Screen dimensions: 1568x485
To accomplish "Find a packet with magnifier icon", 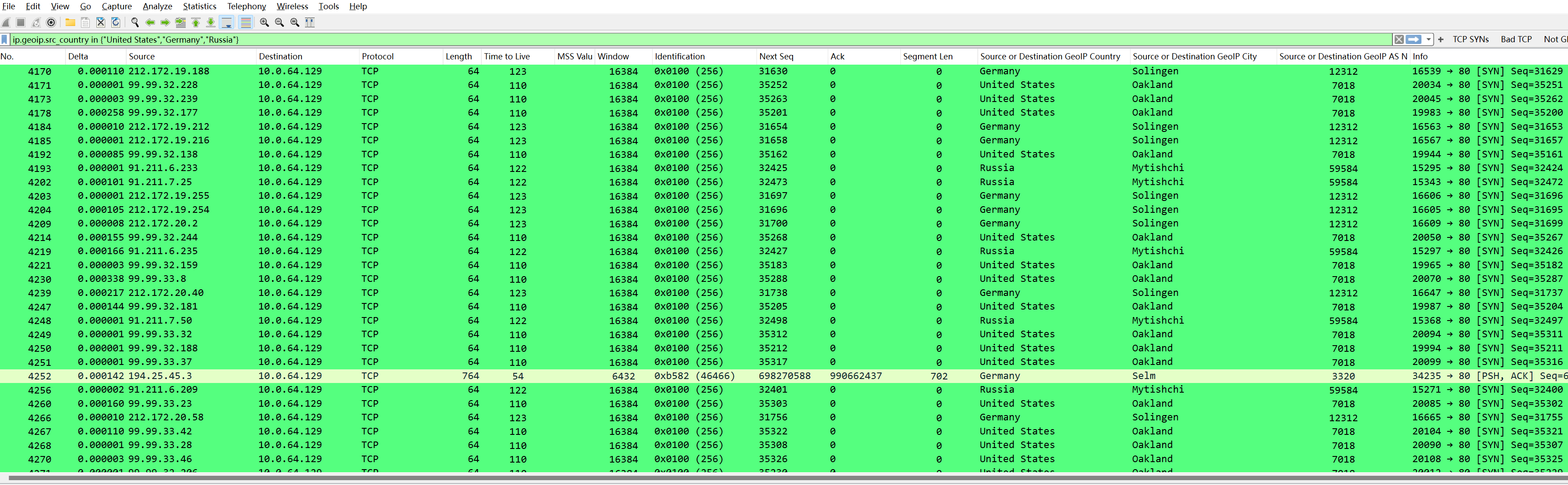I will [x=135, y=22].
